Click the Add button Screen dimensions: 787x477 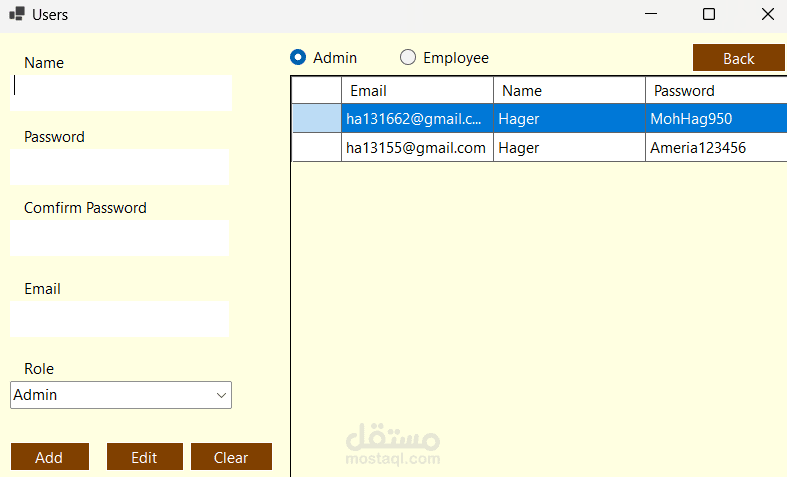click(x=50, y=456)
